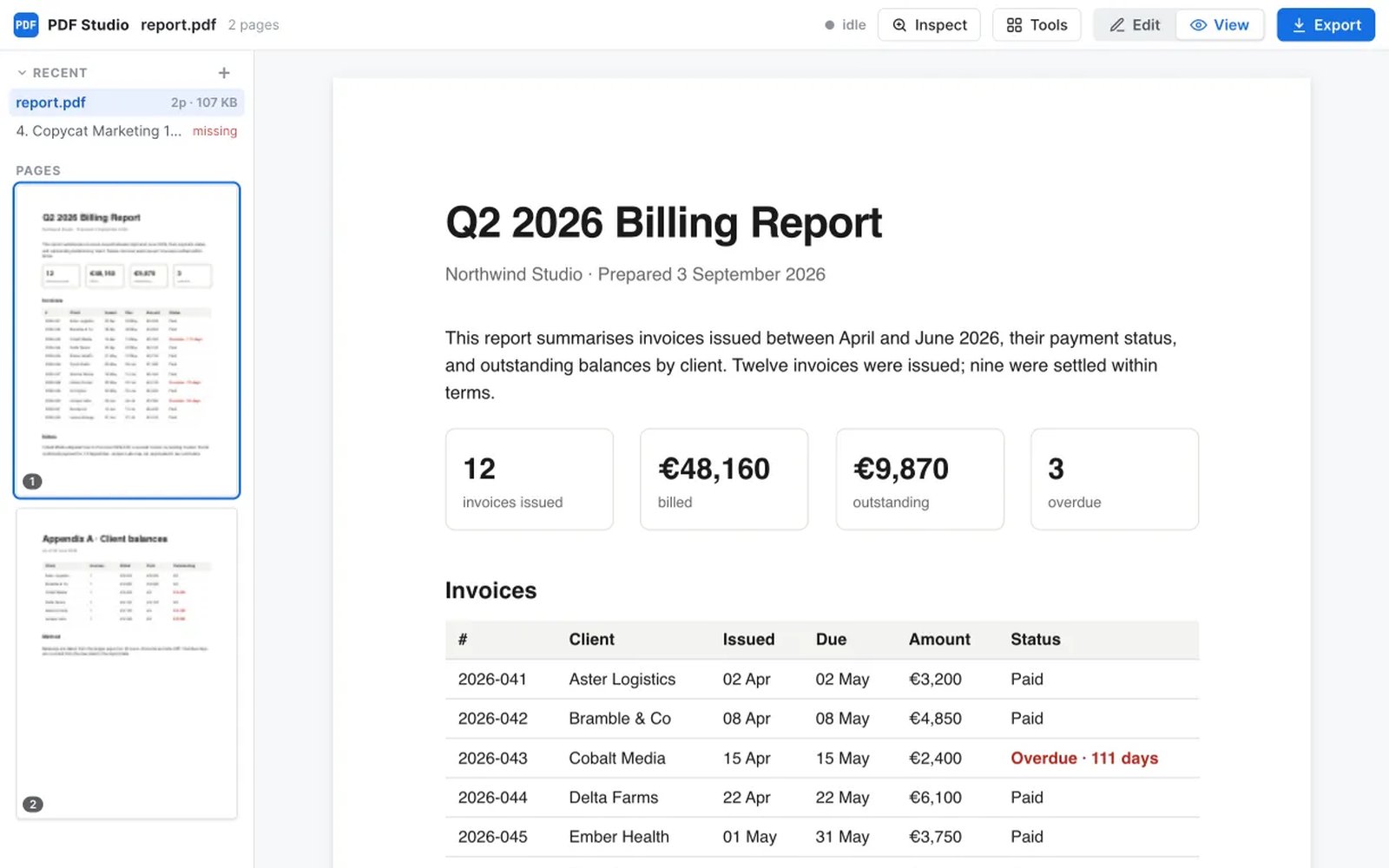This screenshot has width=1389, height=868.
Task: Click the grid icon on Tools
Action: [x=1014, y=25]
